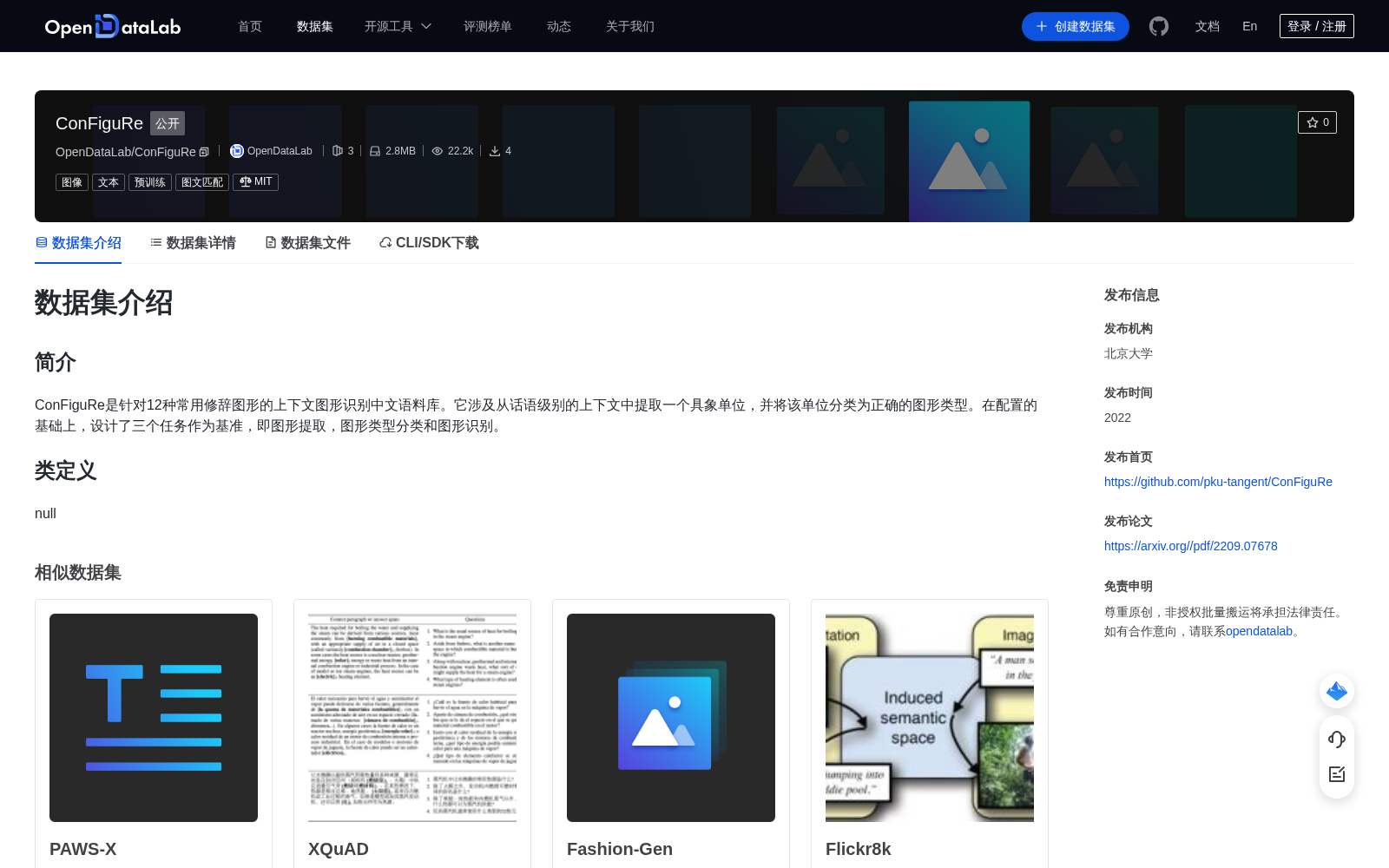Screen dimensions: 1389x868
Task: Click the 创建数据集 button
Action: [x=1076, y=26]
